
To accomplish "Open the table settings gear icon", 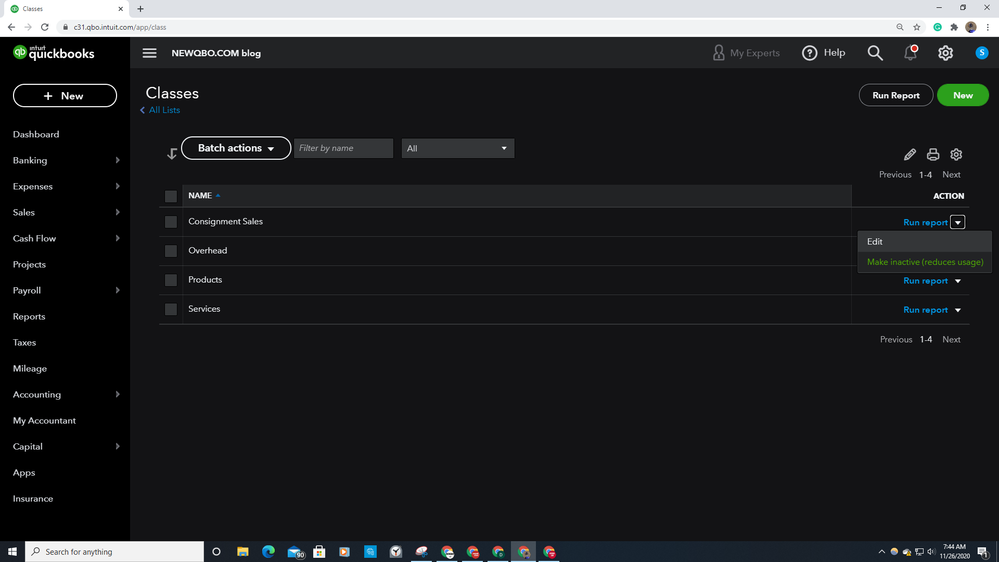I will click(956, 154).
